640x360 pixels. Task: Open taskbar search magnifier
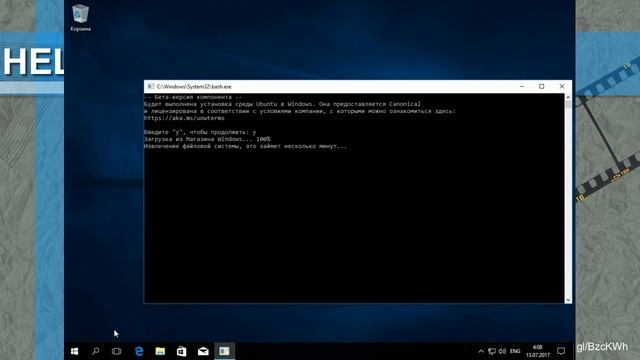(96, 351)
